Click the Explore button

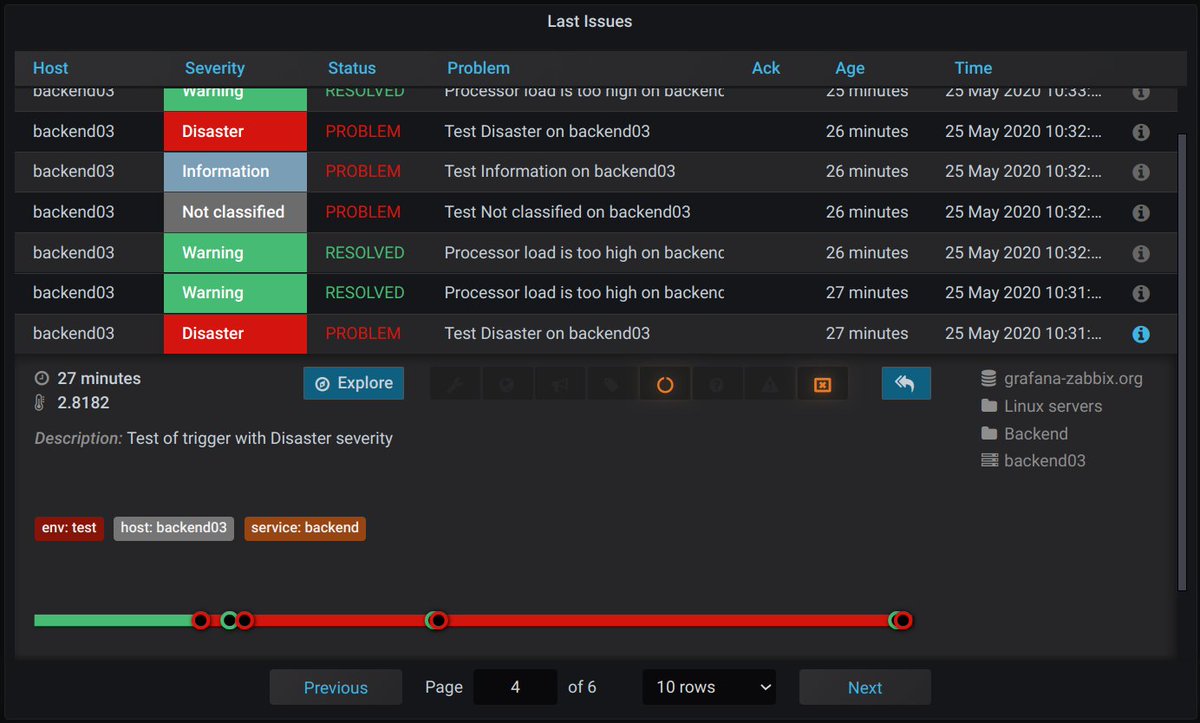pos(354,383)
